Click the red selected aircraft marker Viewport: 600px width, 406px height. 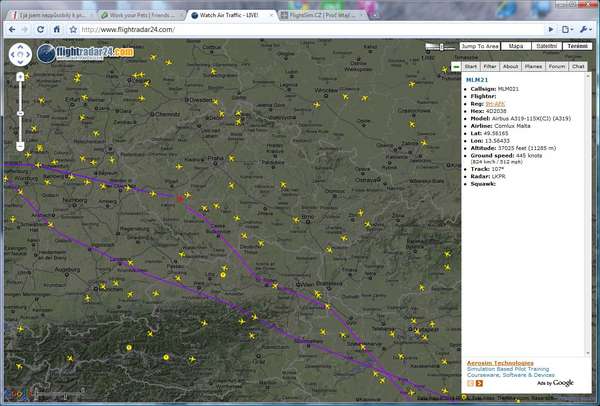pyautogui.click(x=181, y=199)
